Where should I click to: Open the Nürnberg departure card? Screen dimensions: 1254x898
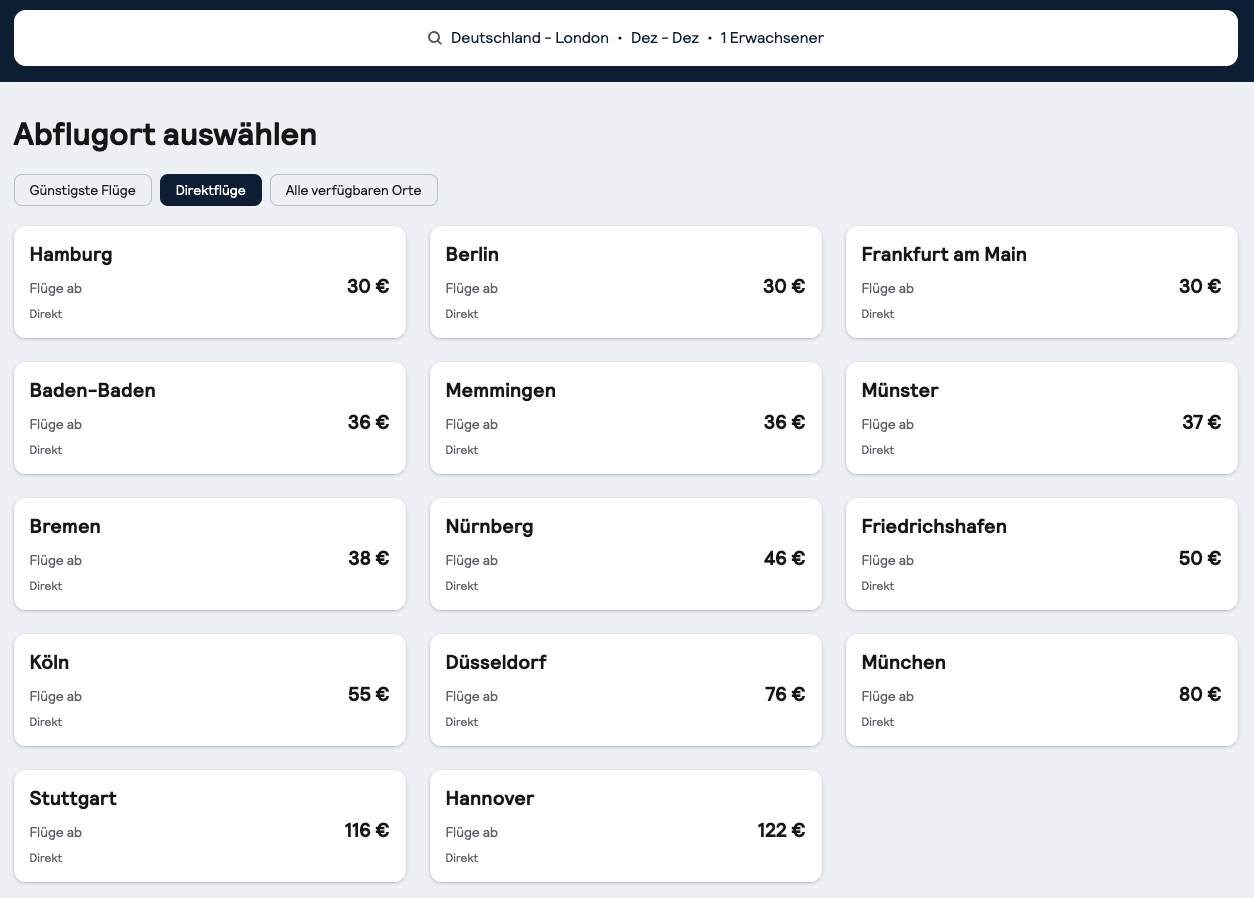tap(625, 554)
